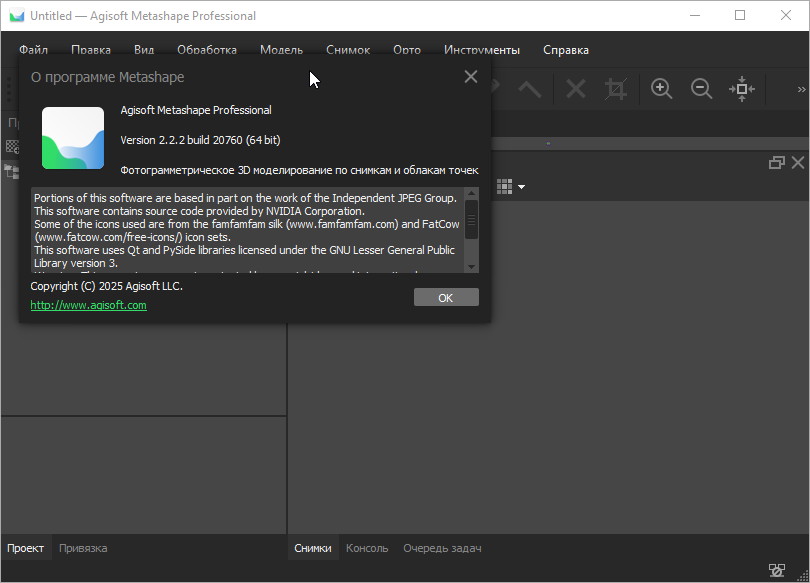
Task: Click the folder tree icon in the Project pane
Action: (x=11, y=171)
